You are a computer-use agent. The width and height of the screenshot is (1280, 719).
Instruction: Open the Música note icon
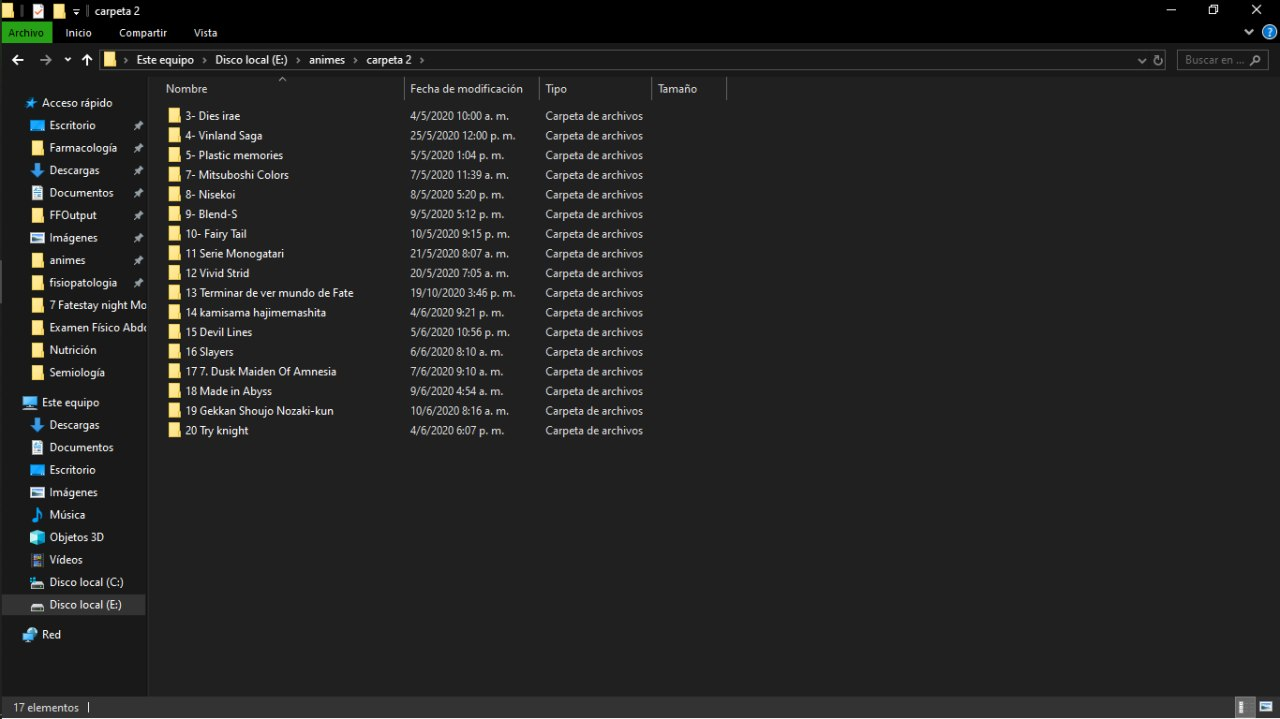38,515
